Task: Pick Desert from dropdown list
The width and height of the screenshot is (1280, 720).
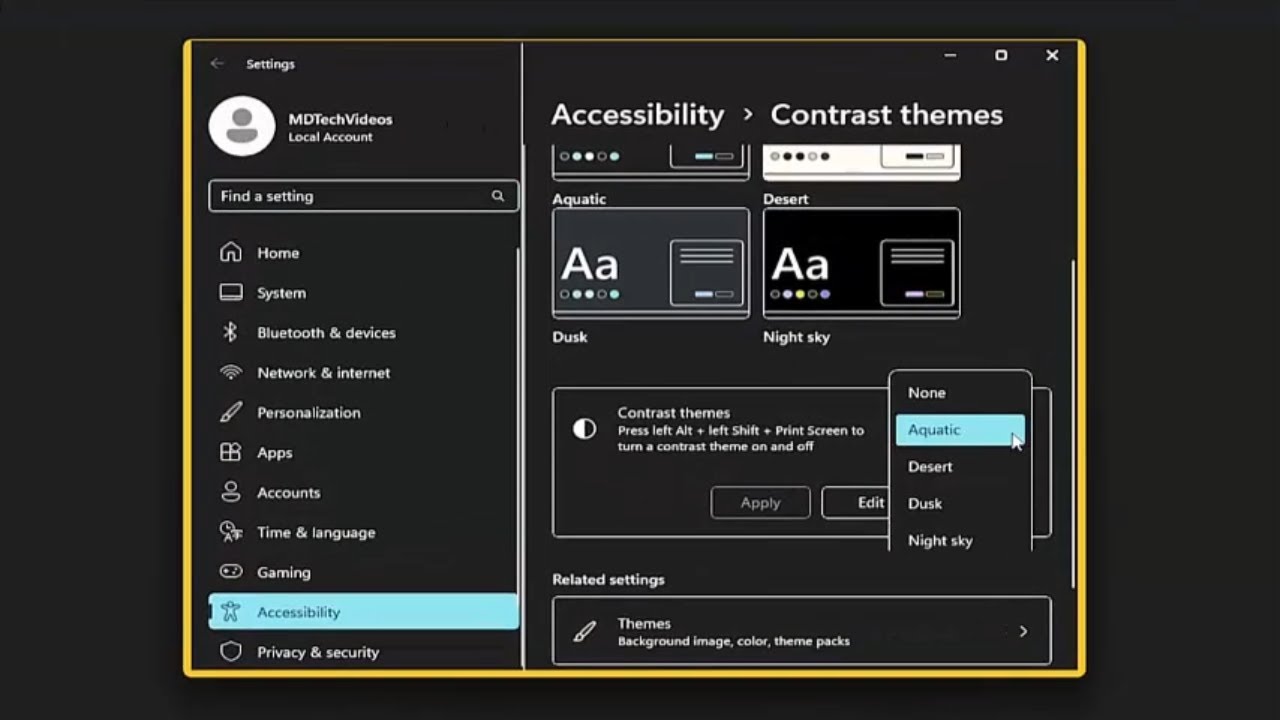Action: point(960,467)
